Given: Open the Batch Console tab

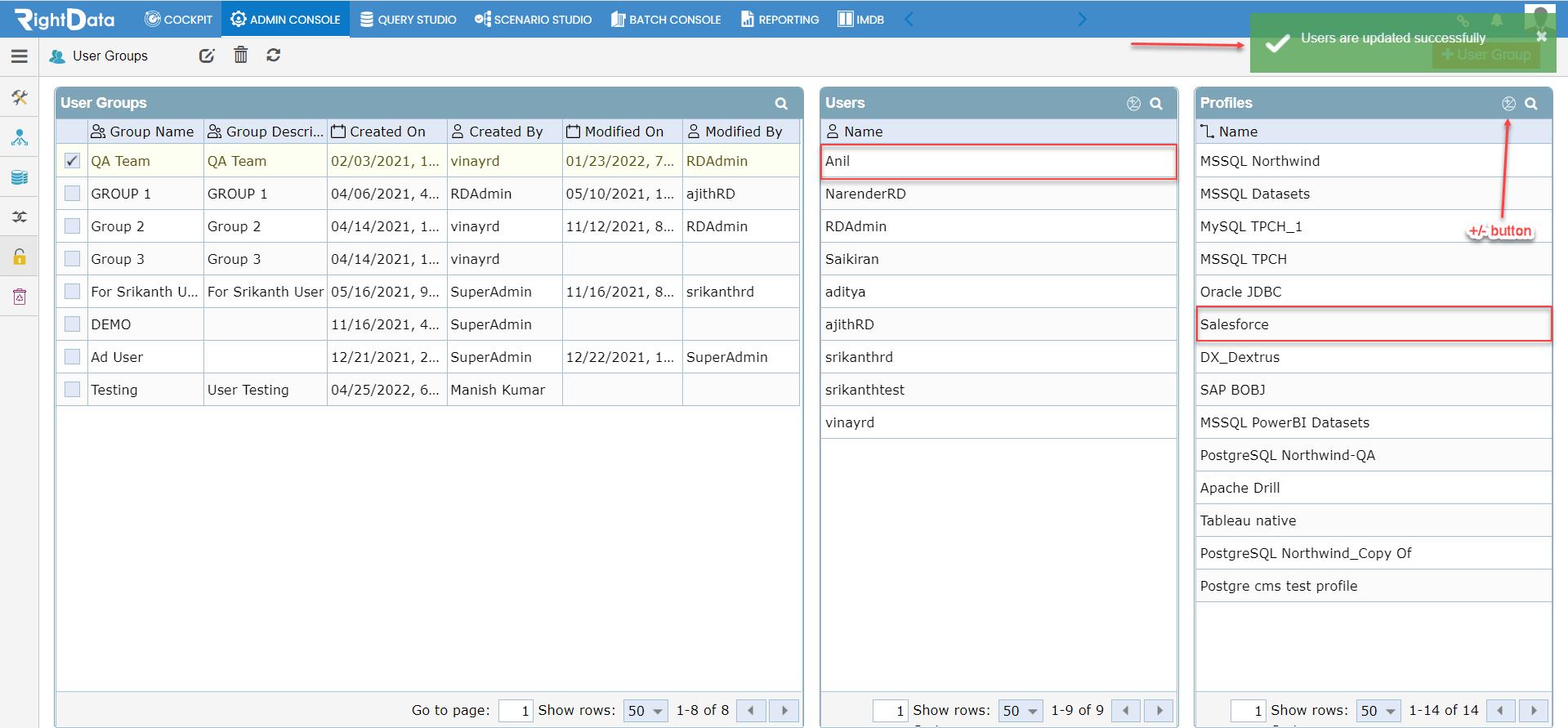Looking at the screenshot, I should (666, 19).
